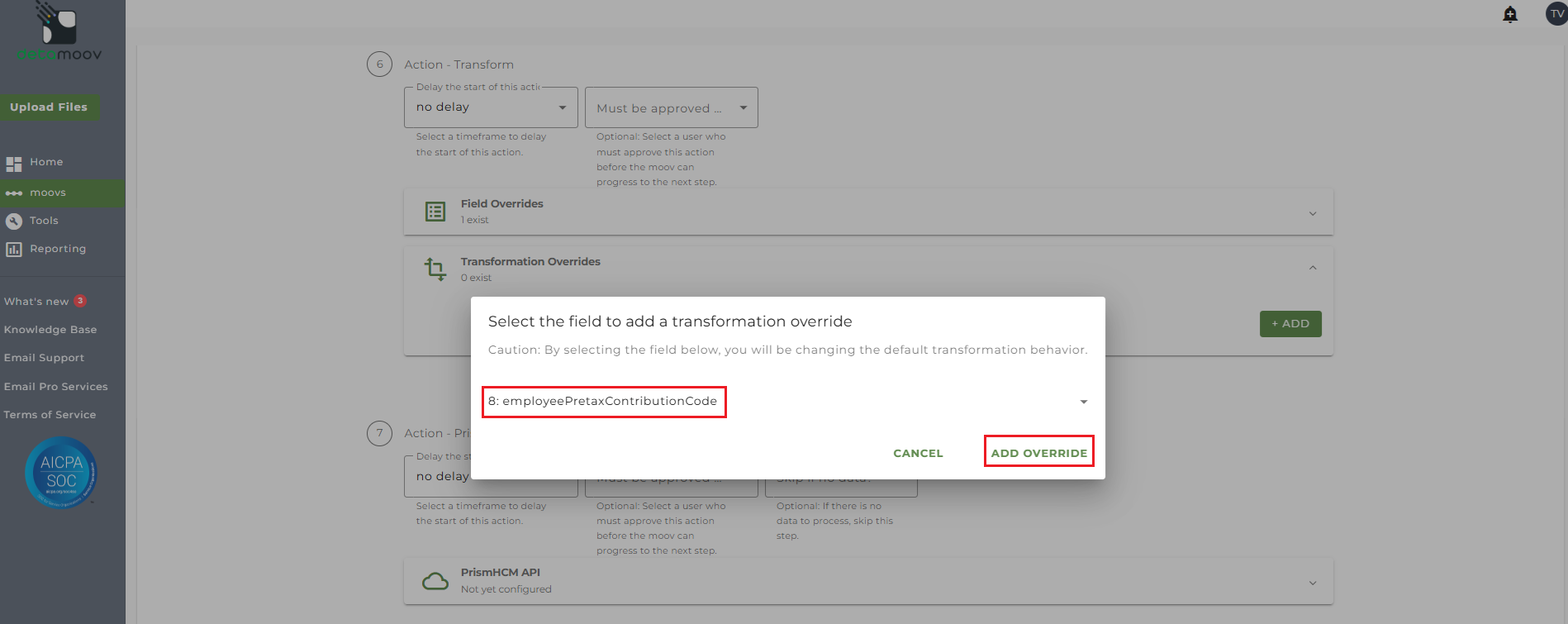Click the Tools wrench icon
This screenshot has width=1568, height=624.
click(x=14, y=221)
